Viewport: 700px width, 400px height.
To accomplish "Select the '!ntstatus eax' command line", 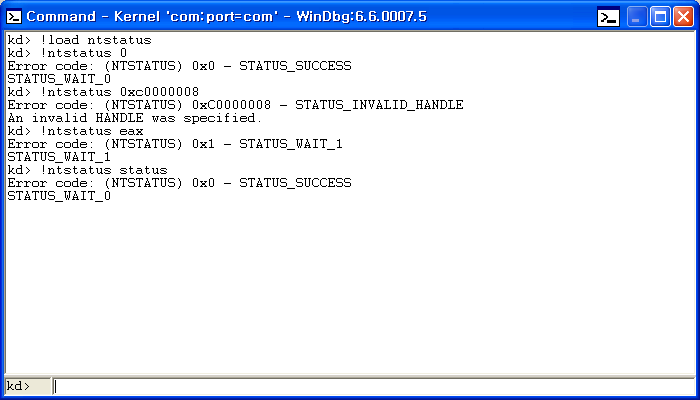I will pos(75,131).
